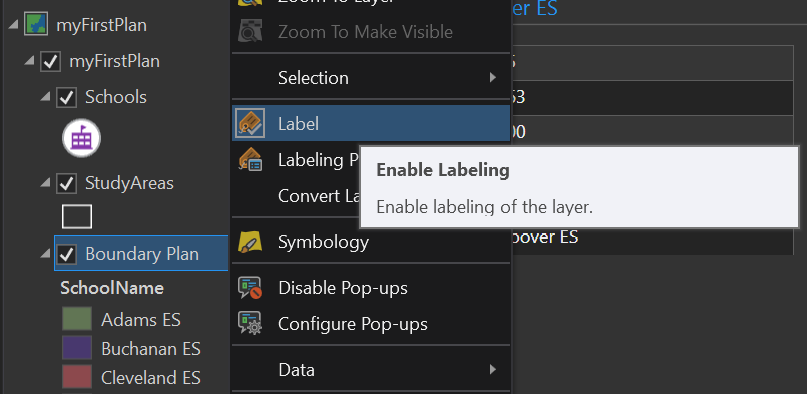Click the Configure Pop-ups icon
The width and height of the screenshot is (807, 394).
(x=250, y=324)
